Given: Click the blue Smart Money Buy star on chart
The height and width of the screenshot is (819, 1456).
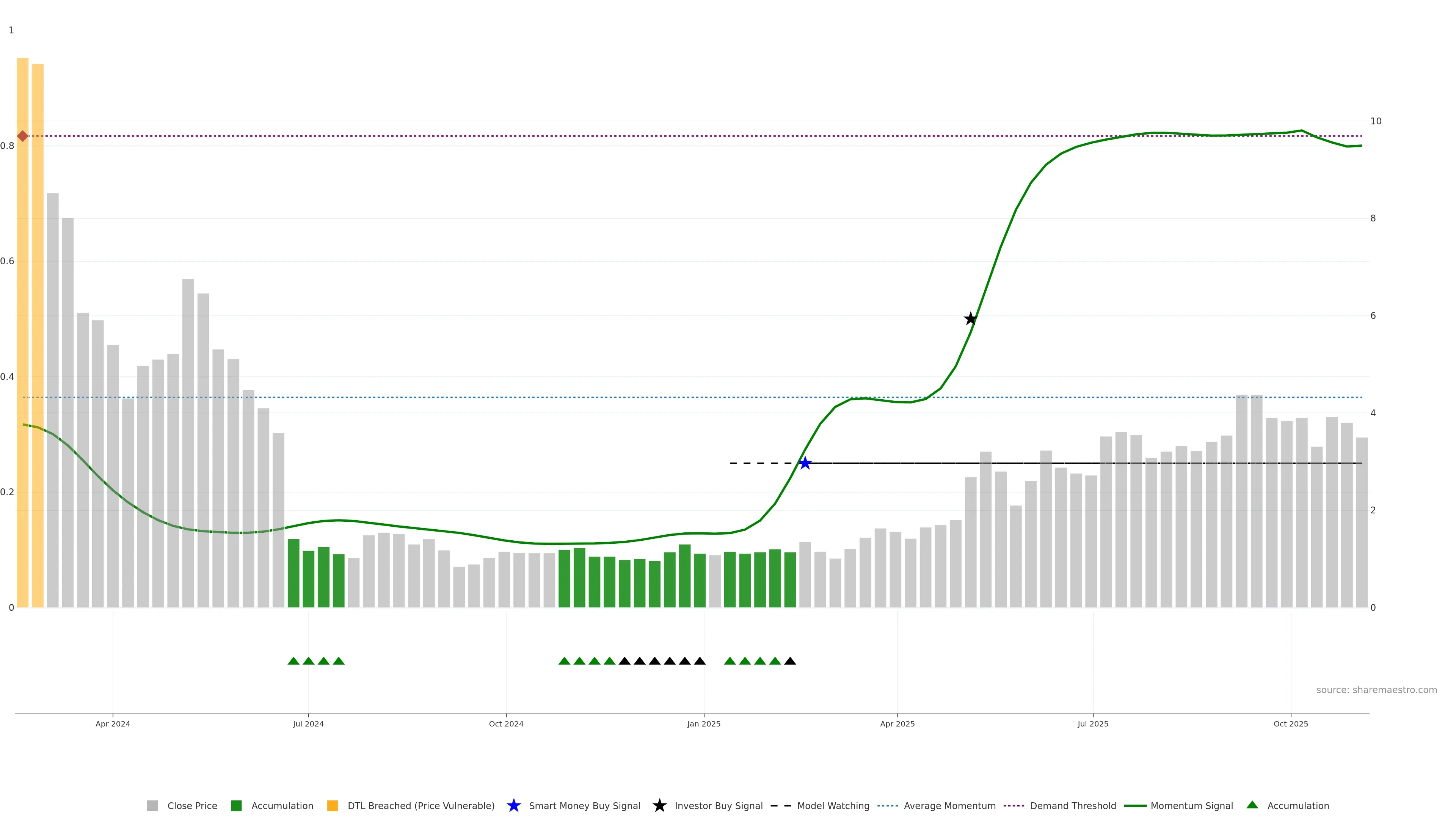Looking at the screenshot, I should tap(805, 463).
